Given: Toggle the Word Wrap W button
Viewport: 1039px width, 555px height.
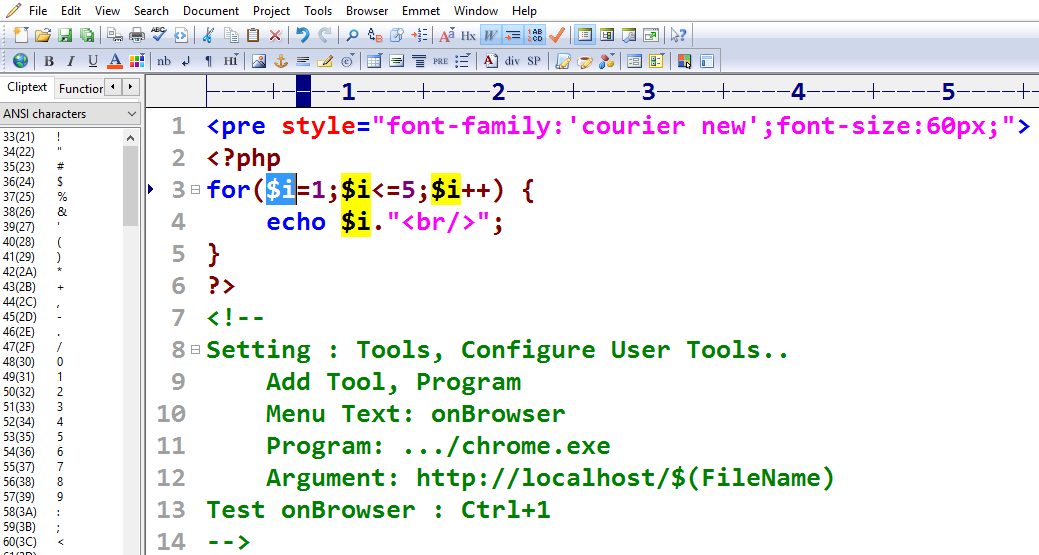Looking at the screenshot, I should (490, 35).
